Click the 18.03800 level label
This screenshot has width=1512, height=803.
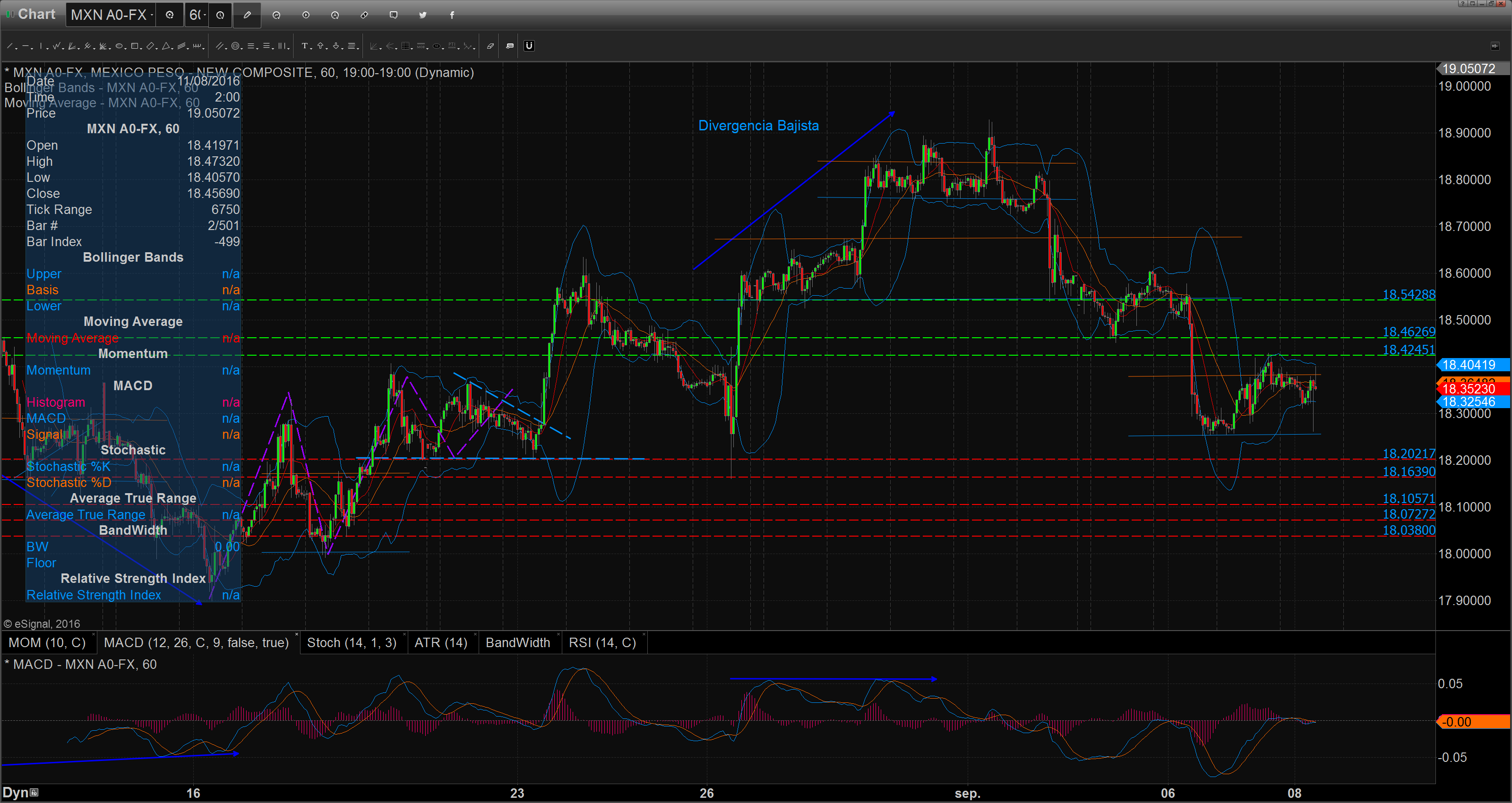1409,530
